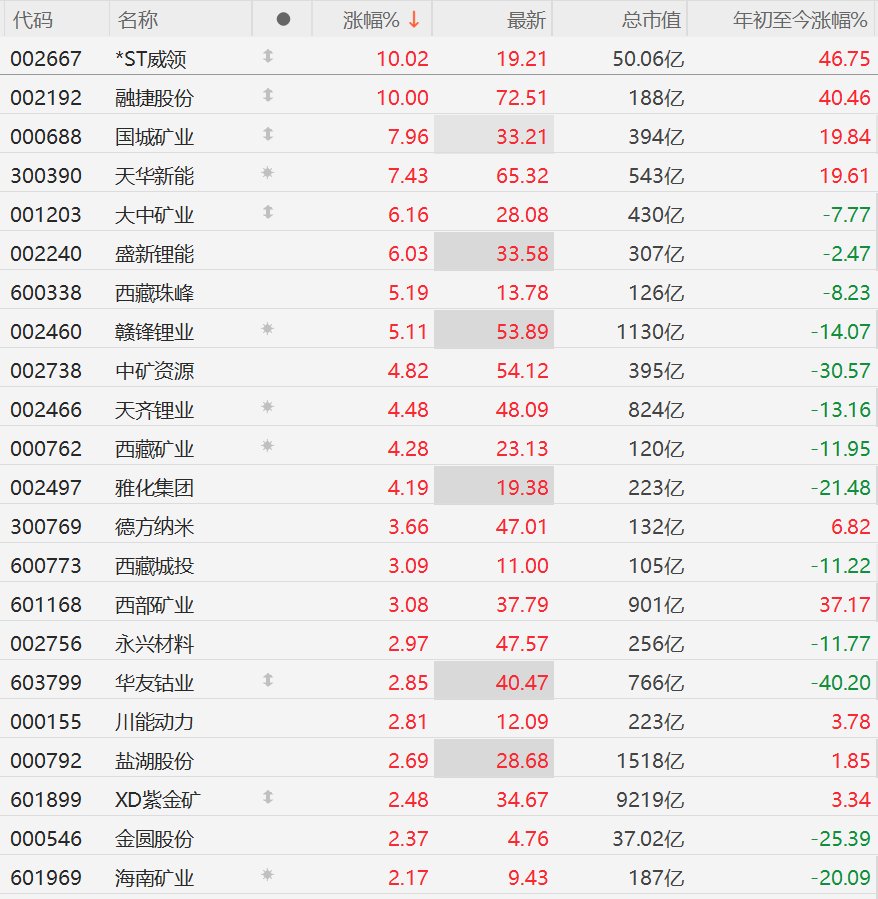Image resolution: width=878 pixels, height=899 pixels.
Task: Select stock name 永兴材料
Action: (154, 644)
